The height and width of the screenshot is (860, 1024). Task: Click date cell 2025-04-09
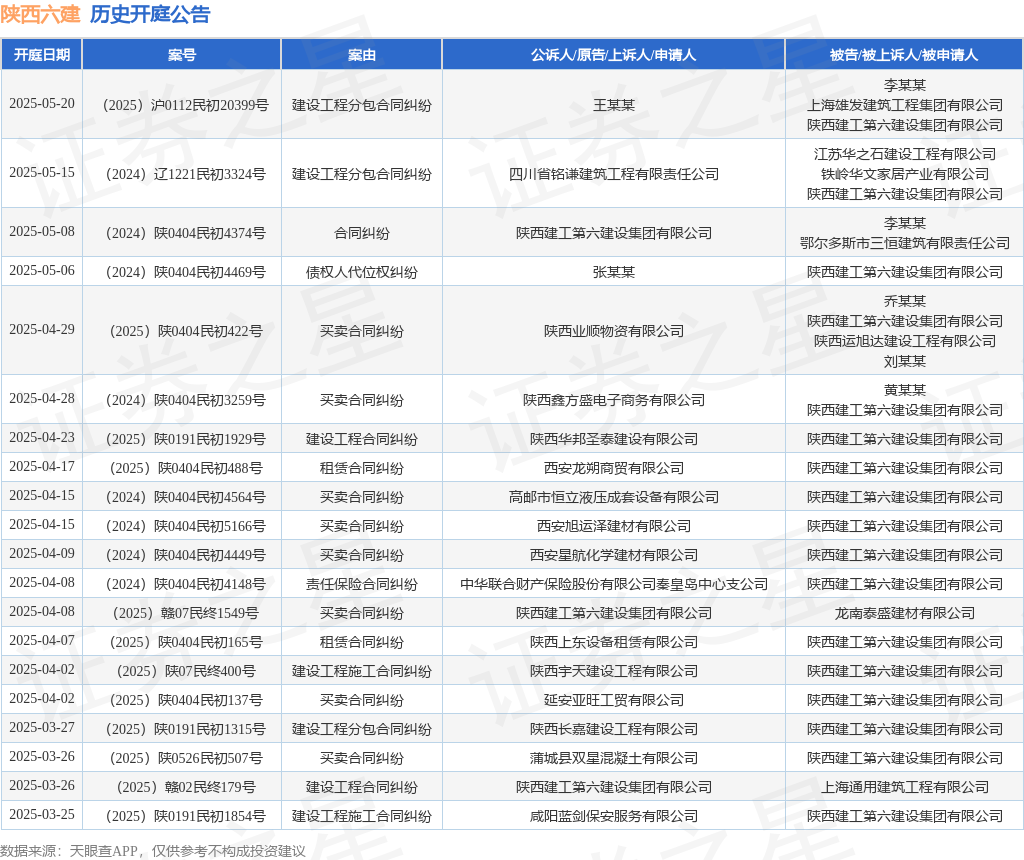click(x=42, y=554)
